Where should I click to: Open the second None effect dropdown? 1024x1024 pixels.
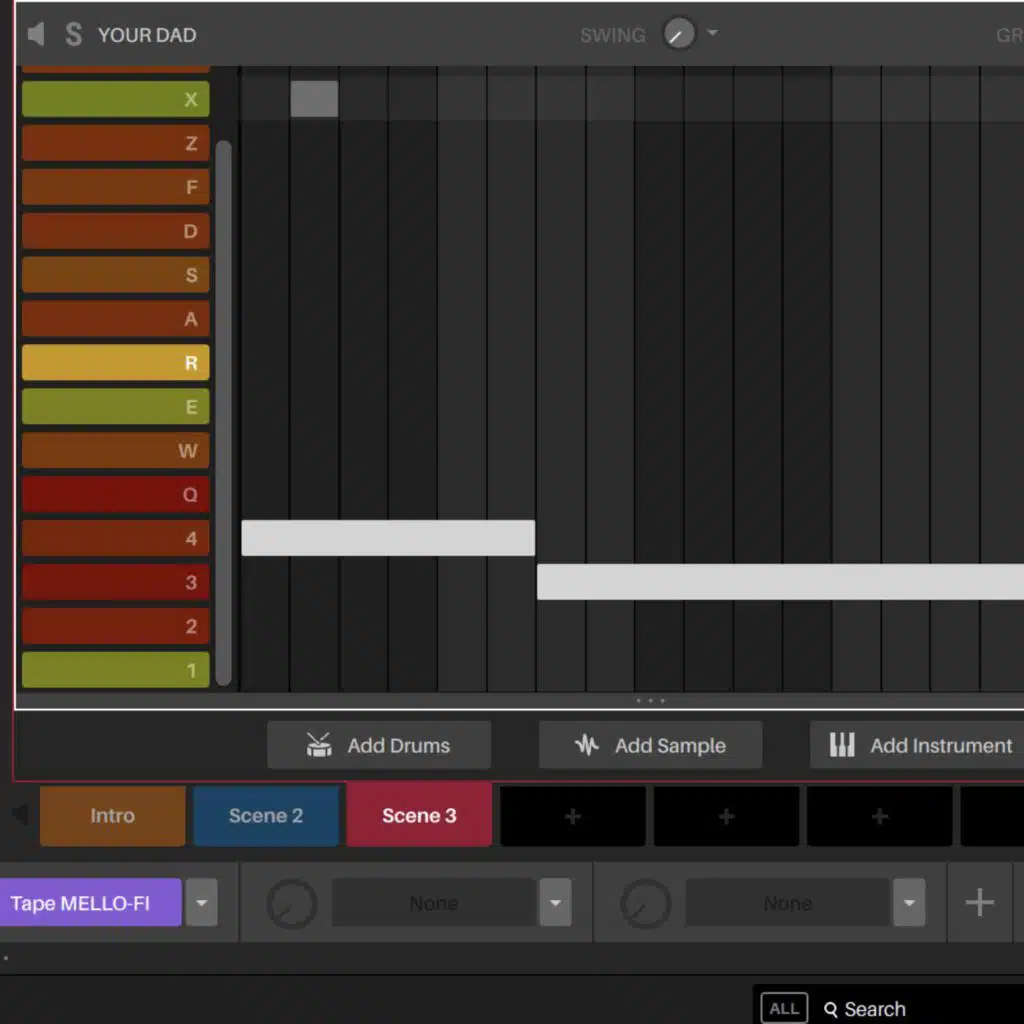(x=909, y=903)
